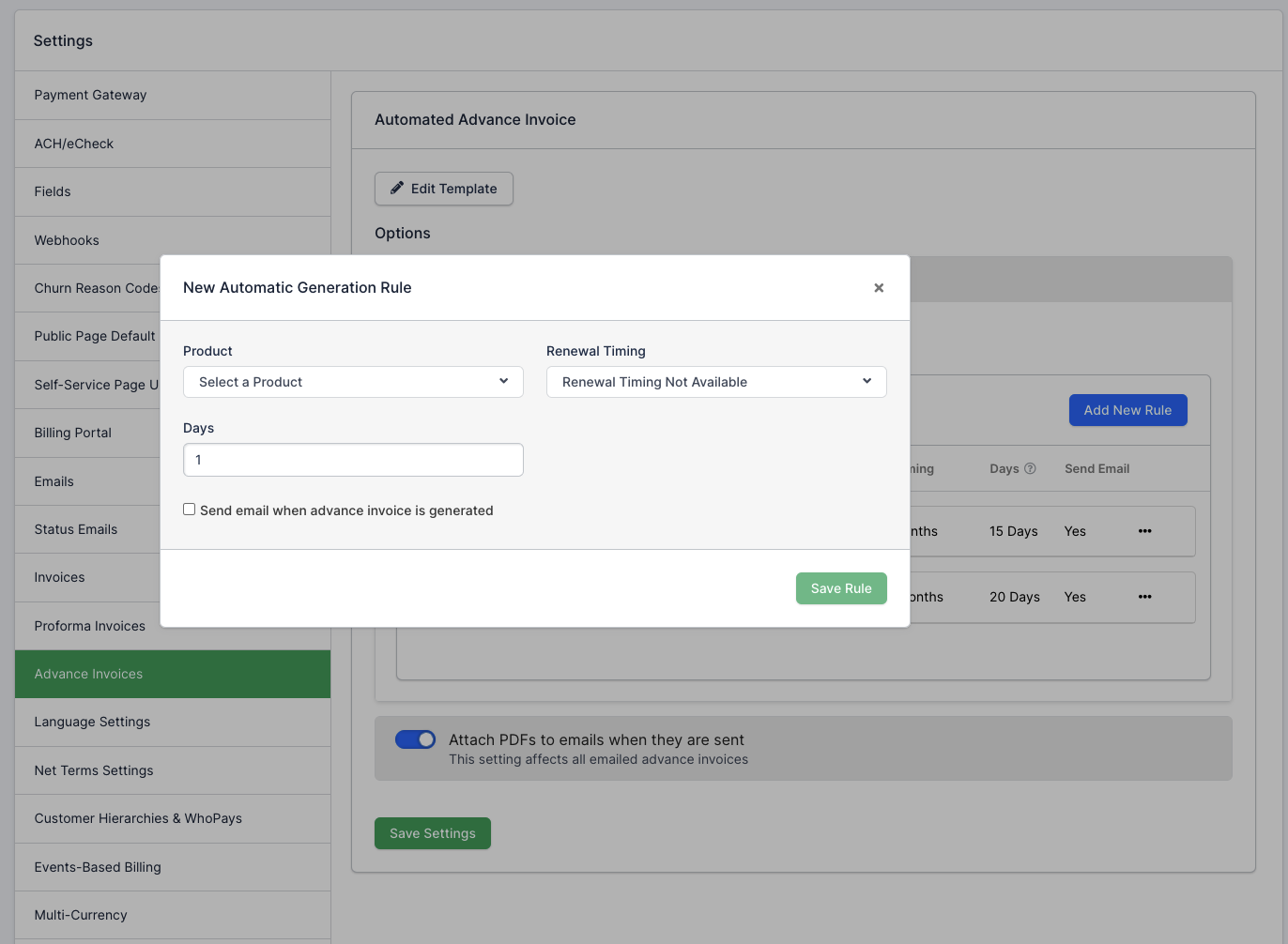
Task: Focus the Days input field
Action: [352, 460]
